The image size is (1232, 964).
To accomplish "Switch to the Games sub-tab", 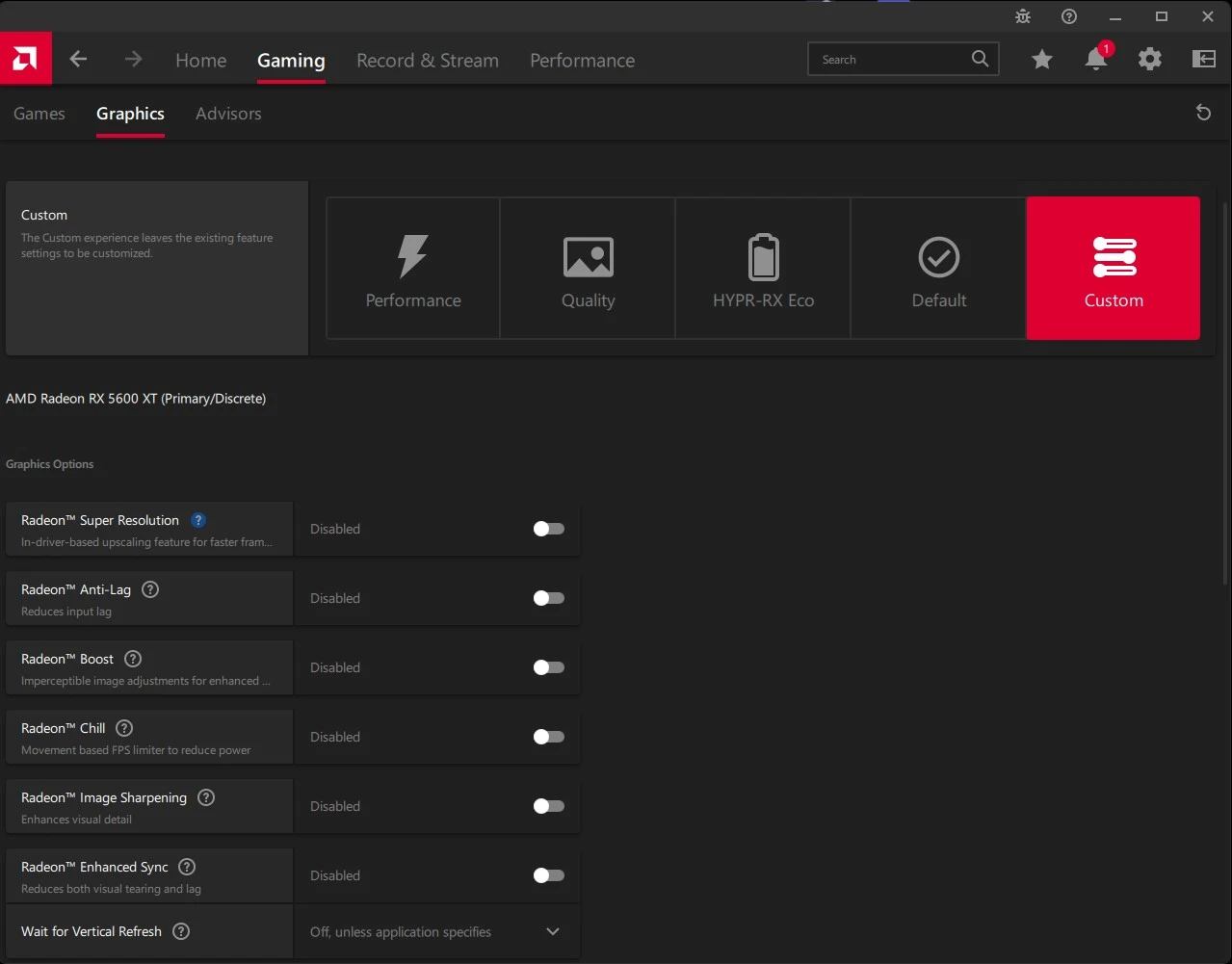I will coord(39,114).
